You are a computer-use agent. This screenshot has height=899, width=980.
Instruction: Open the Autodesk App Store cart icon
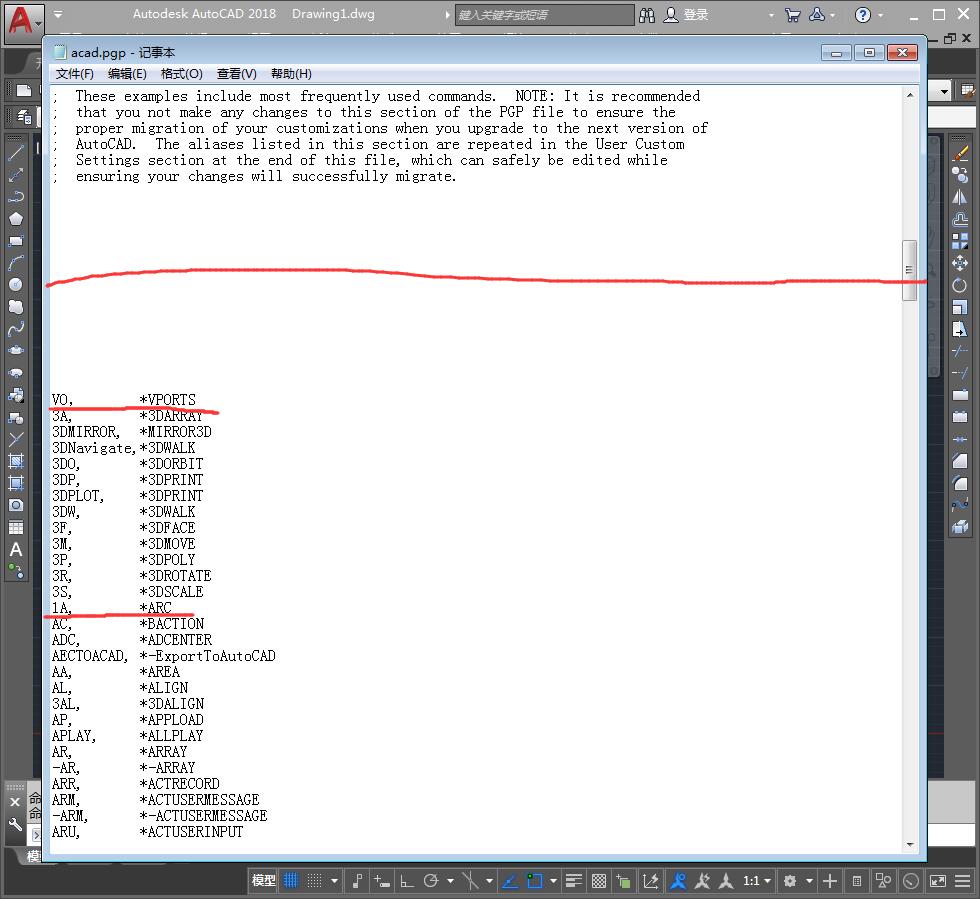[x=792, y=15]
